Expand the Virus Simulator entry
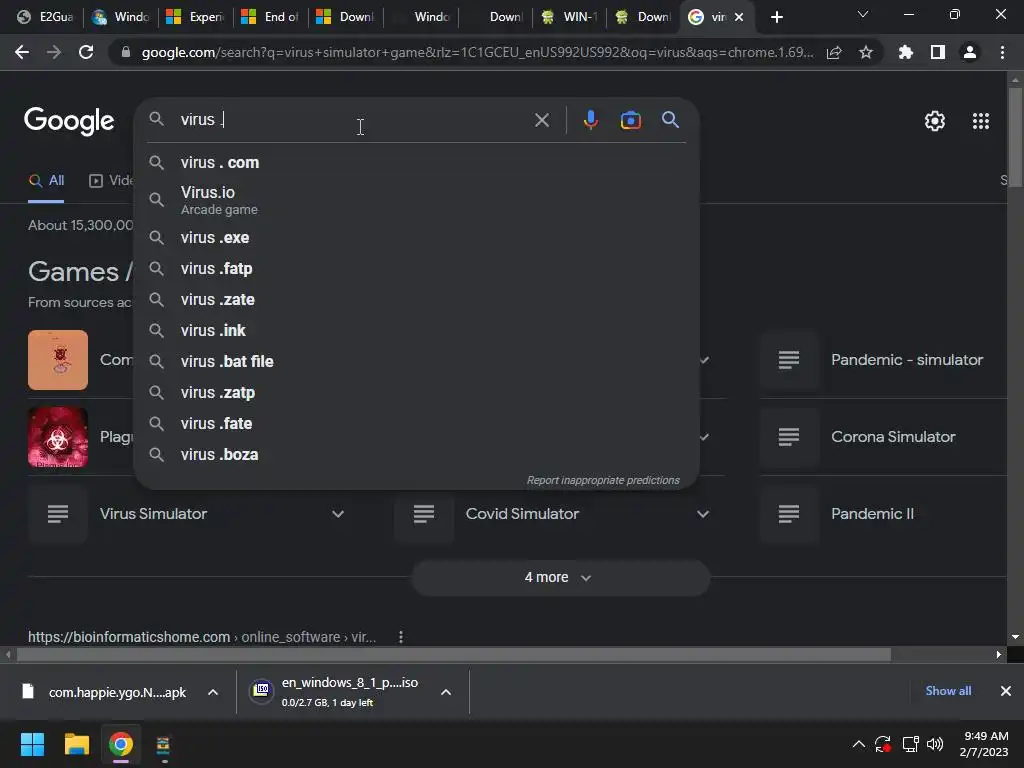 (338, 514)
